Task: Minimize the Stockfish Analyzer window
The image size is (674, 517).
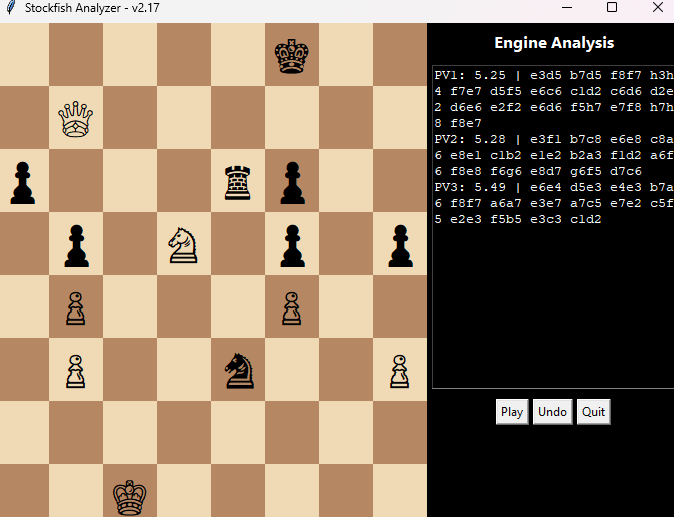Action: click(x=567, y=7)
